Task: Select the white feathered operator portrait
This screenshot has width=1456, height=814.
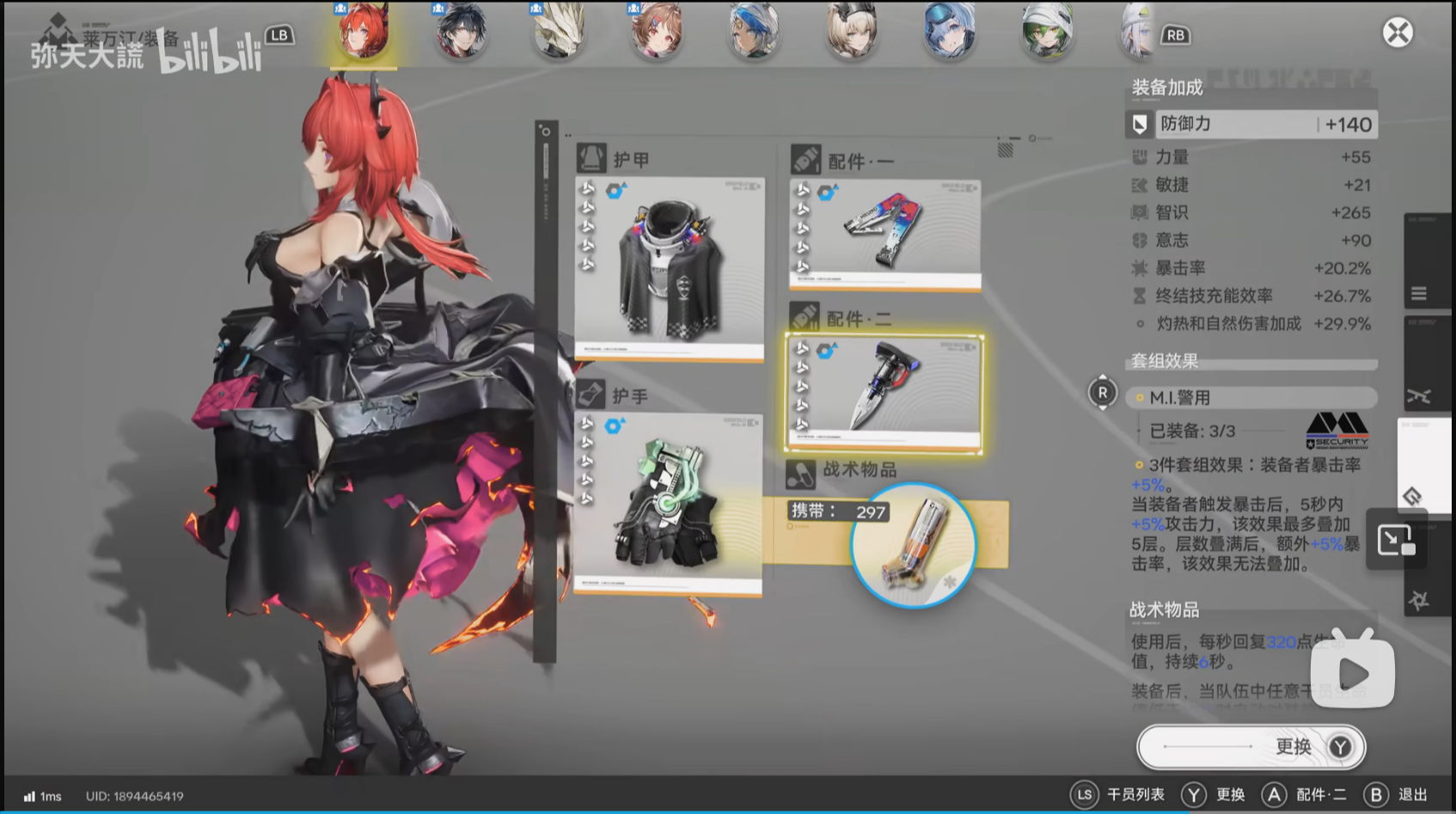Action: click(x=560, y=31)
